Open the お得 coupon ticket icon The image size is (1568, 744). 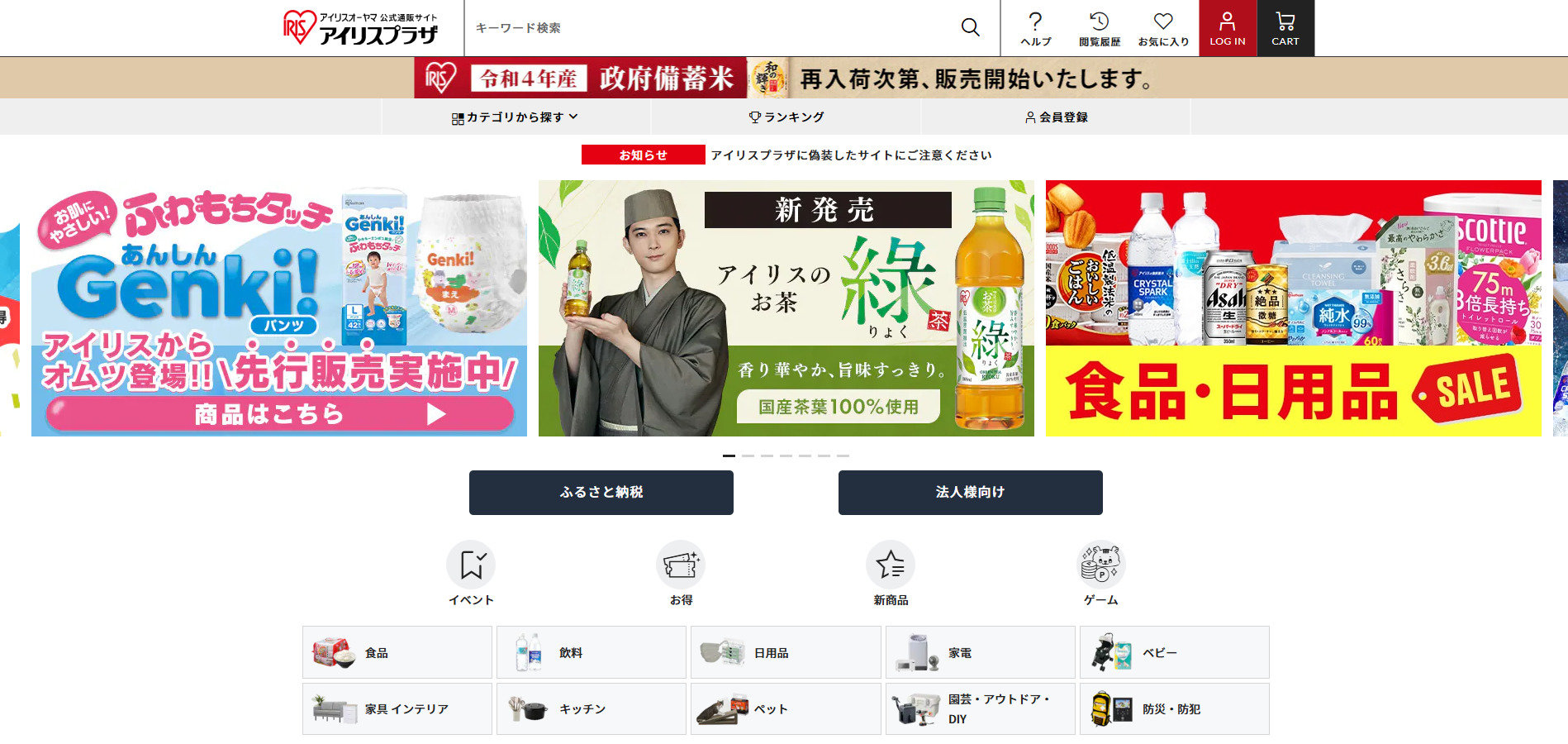681,565
